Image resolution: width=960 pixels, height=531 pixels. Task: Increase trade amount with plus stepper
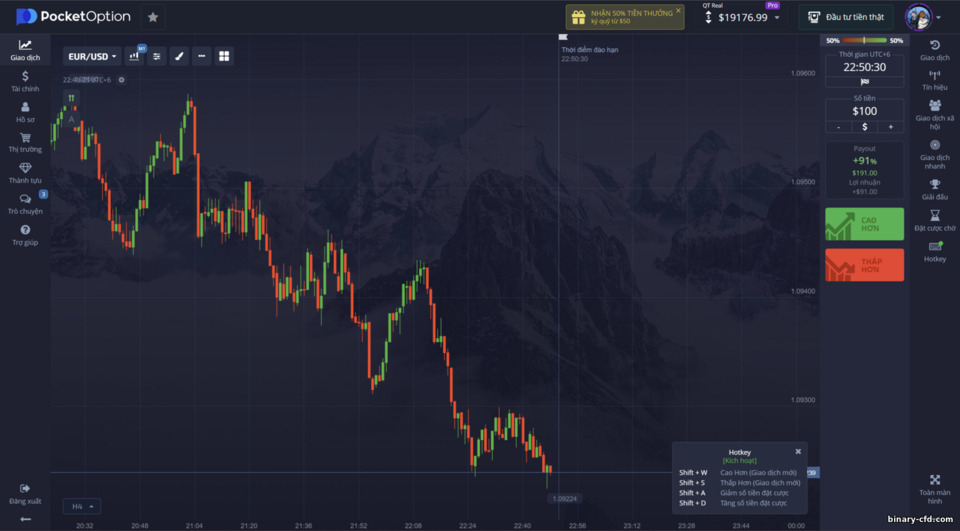[x=890, y=127]
